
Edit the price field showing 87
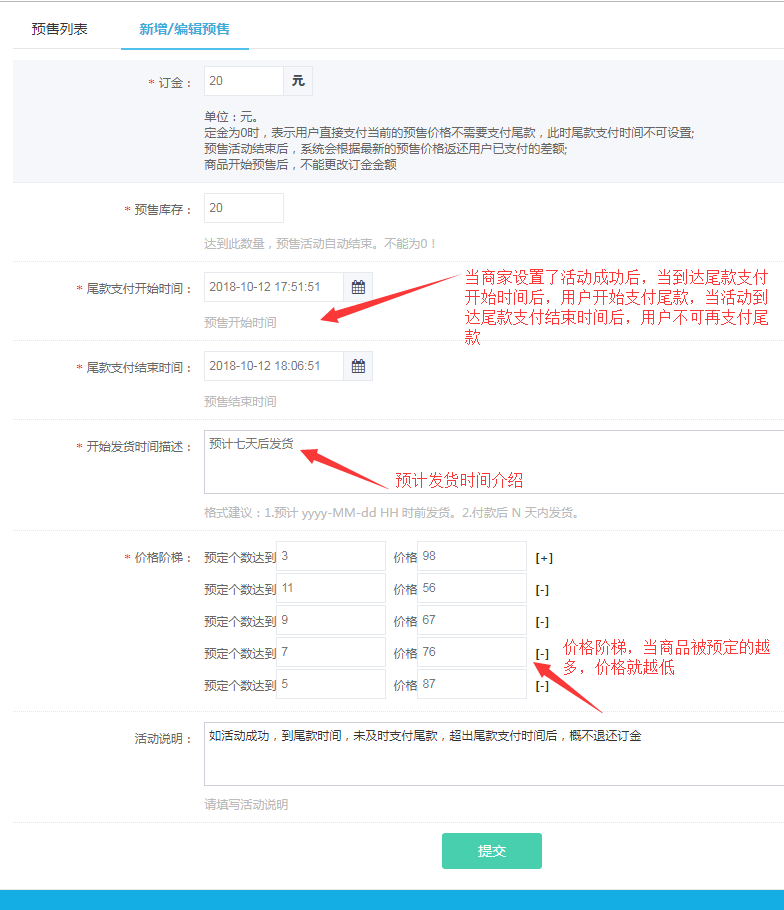coord(471,685)
